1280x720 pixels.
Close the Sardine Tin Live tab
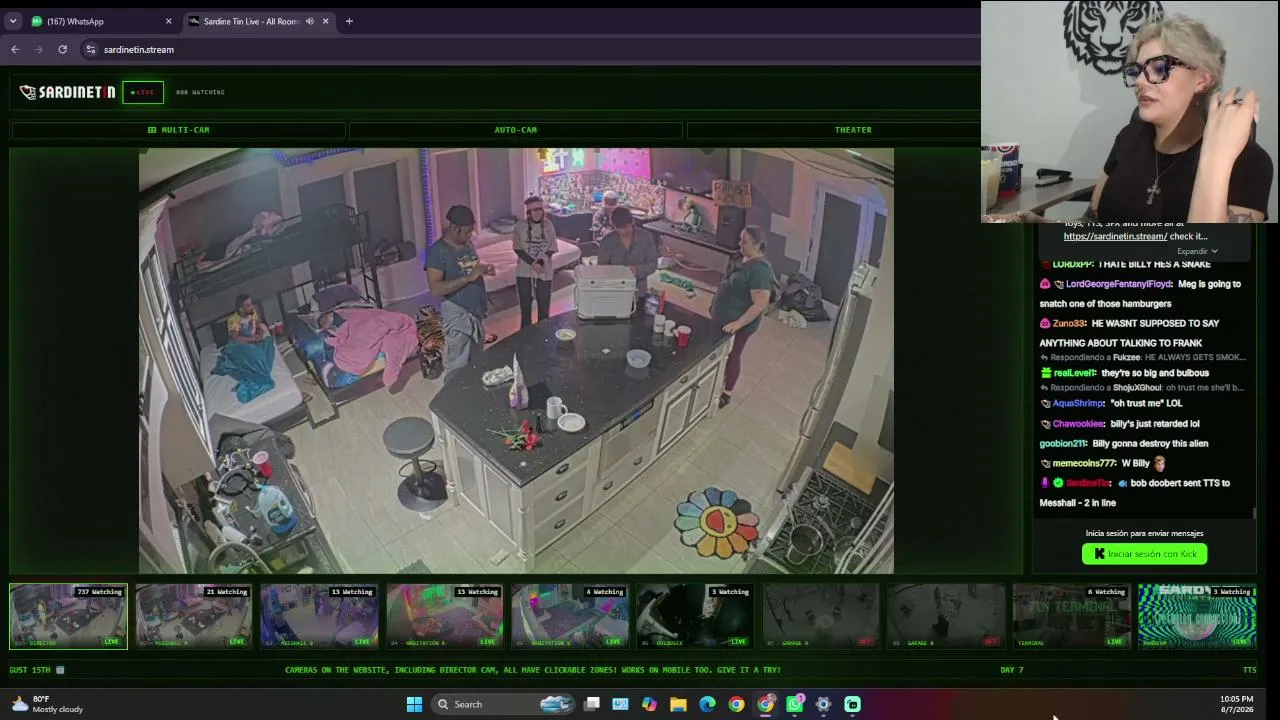tap(326, 21)
